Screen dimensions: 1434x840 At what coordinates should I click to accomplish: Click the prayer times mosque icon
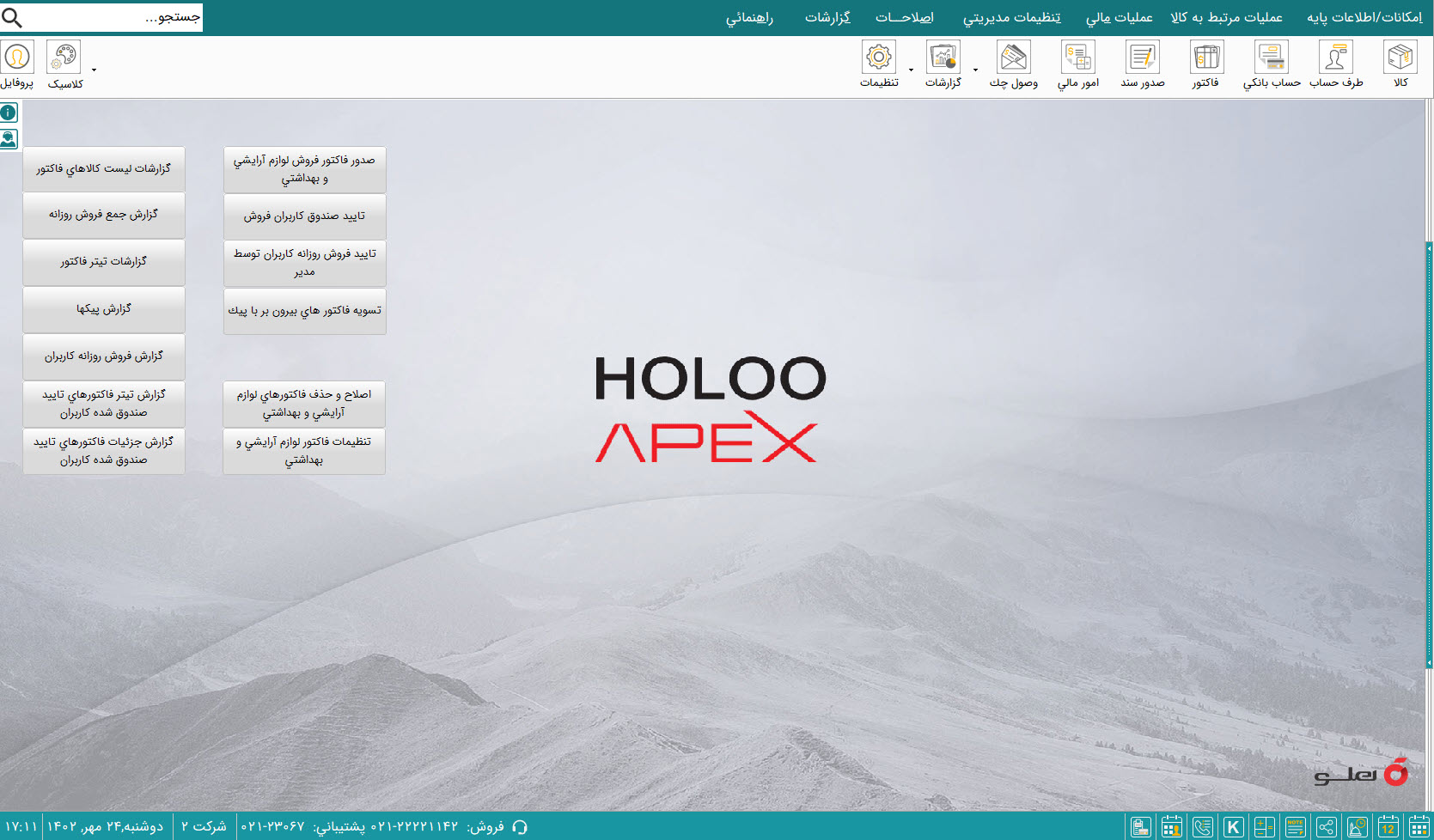pyautogui.click(x=1358, y=827)
